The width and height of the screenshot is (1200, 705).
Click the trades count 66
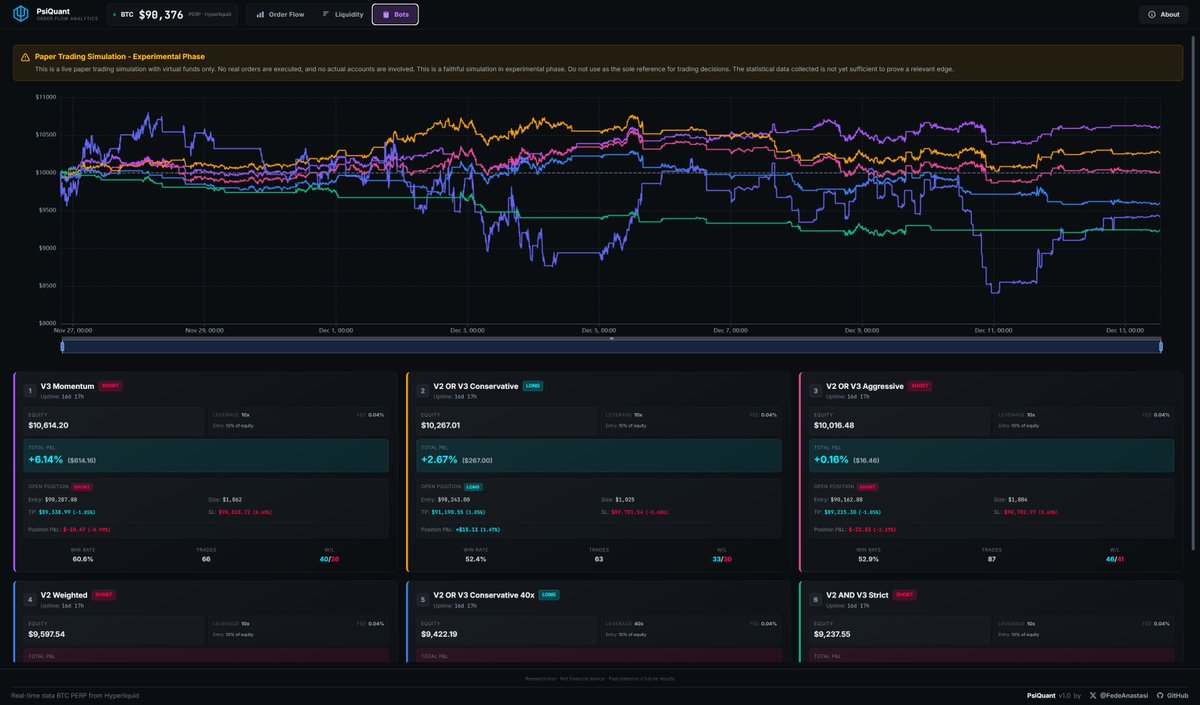coord(206,559)
